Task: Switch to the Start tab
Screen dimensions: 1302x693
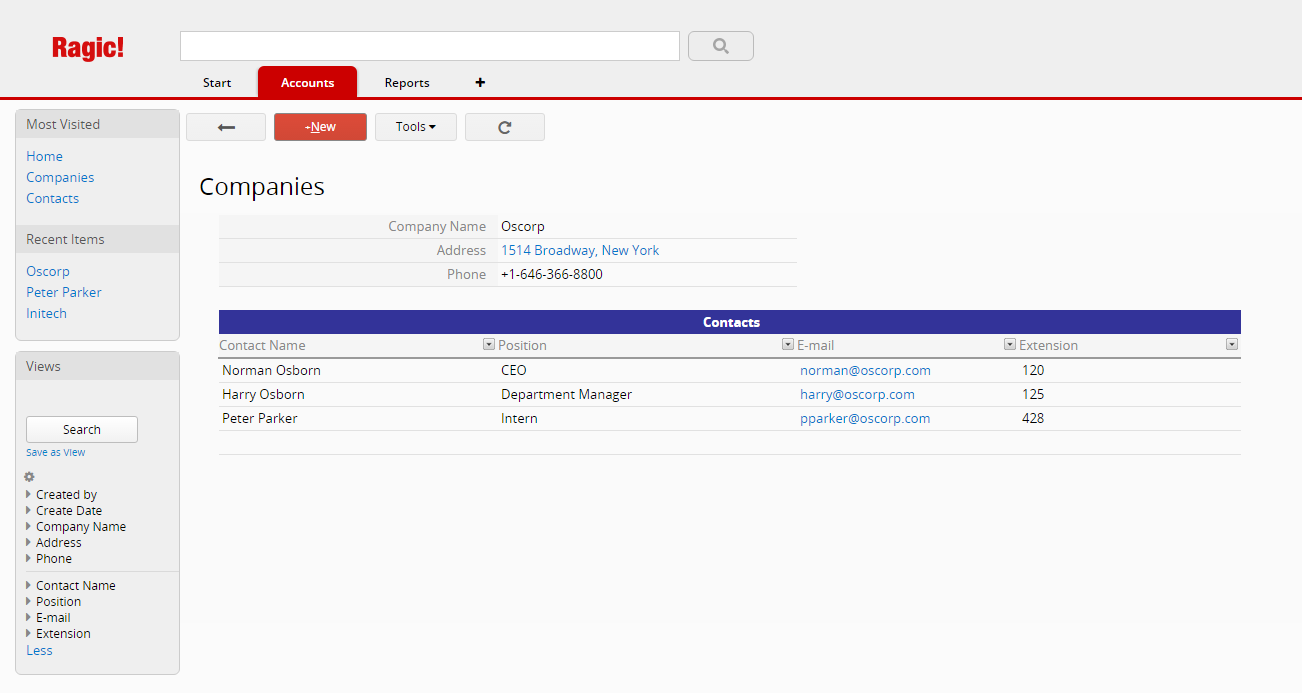Action: [217, 83]
